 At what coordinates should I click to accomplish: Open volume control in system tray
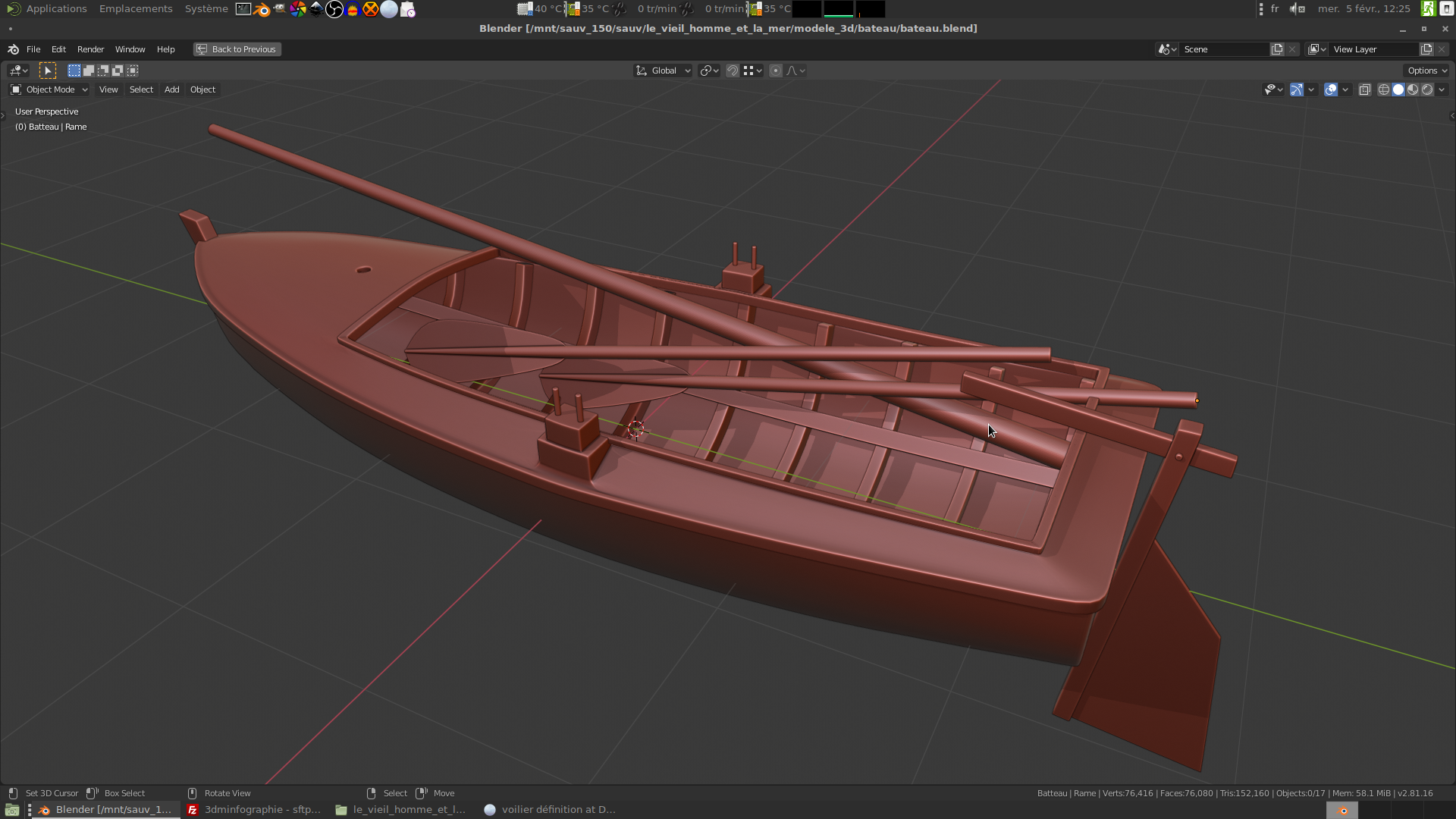[1297, 9]
